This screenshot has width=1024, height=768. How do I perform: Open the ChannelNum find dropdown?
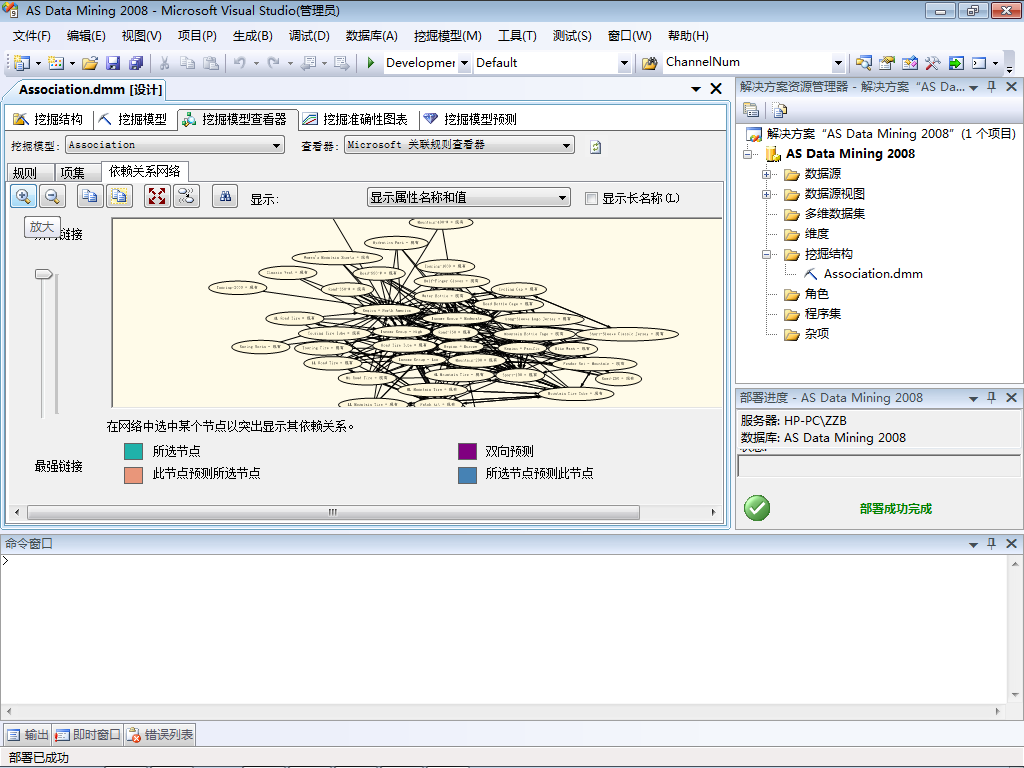pos(838,63)
